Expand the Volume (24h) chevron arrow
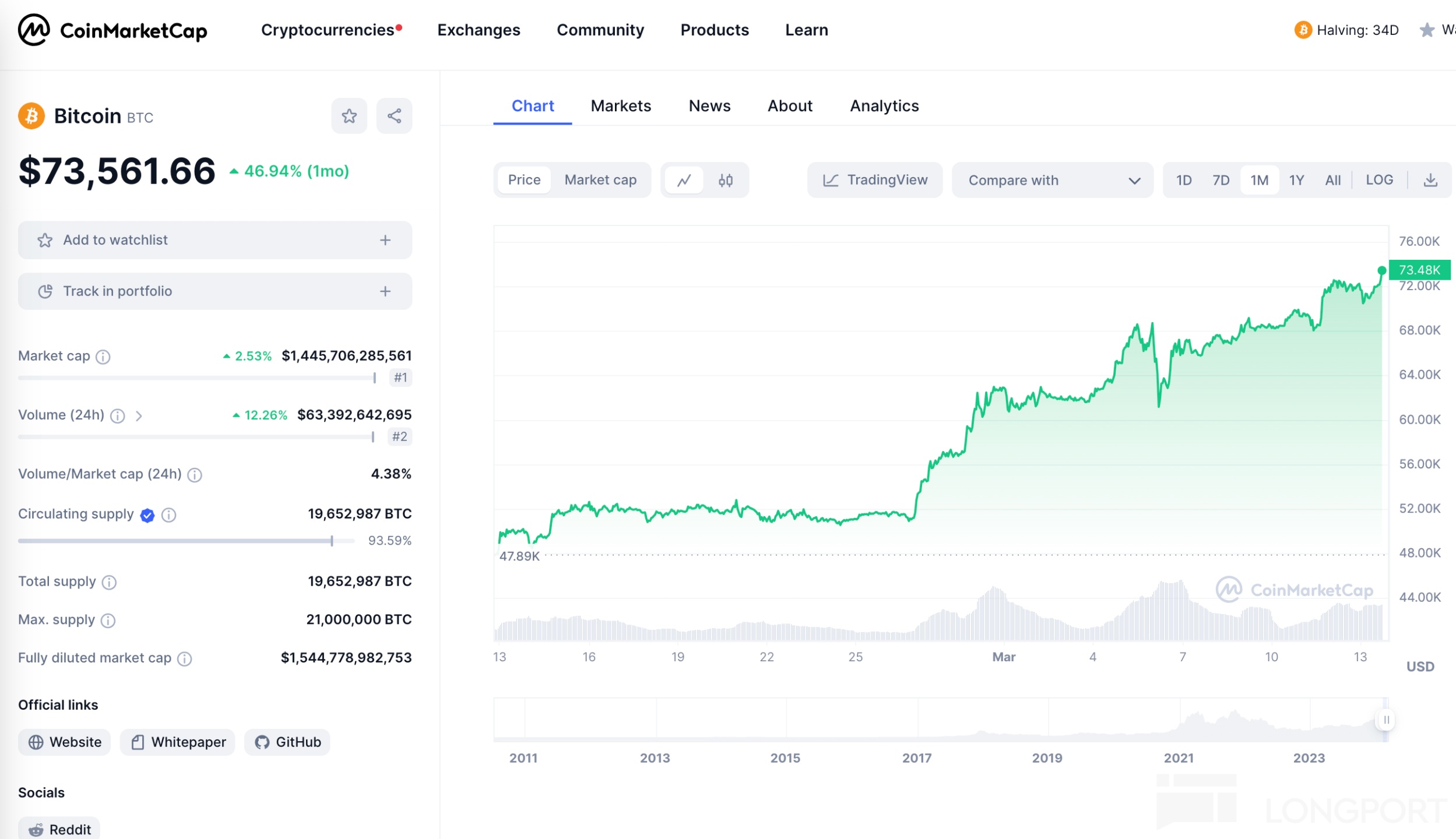This screenshot has height=839, width=1456. point(139,415)
